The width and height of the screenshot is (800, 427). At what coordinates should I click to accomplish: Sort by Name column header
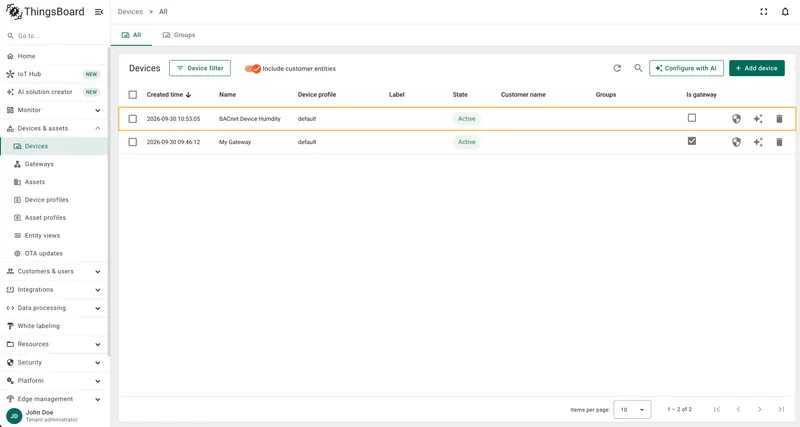pos(228,95)
